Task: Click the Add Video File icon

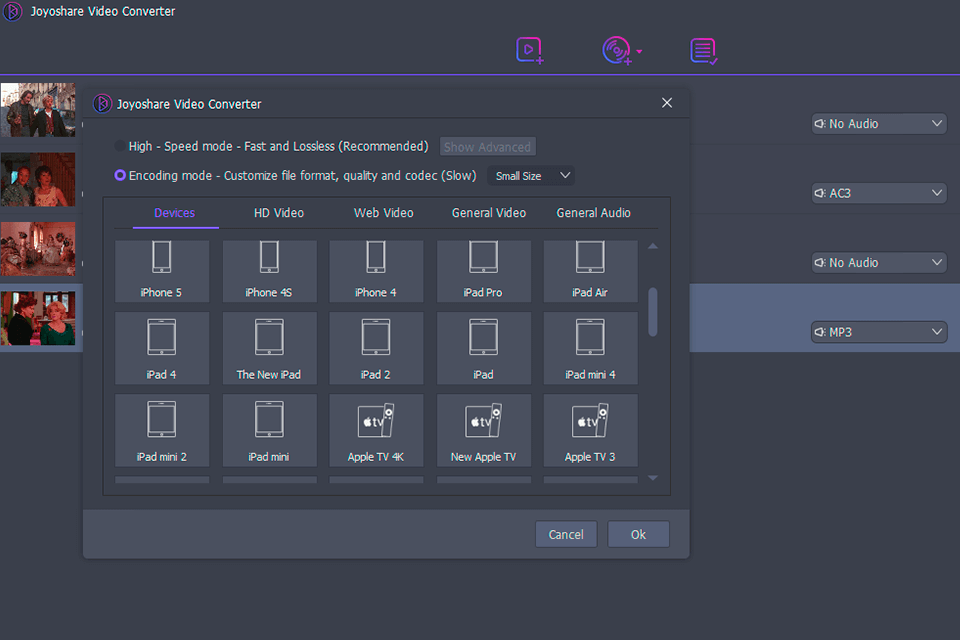Action: coord(529,50)
